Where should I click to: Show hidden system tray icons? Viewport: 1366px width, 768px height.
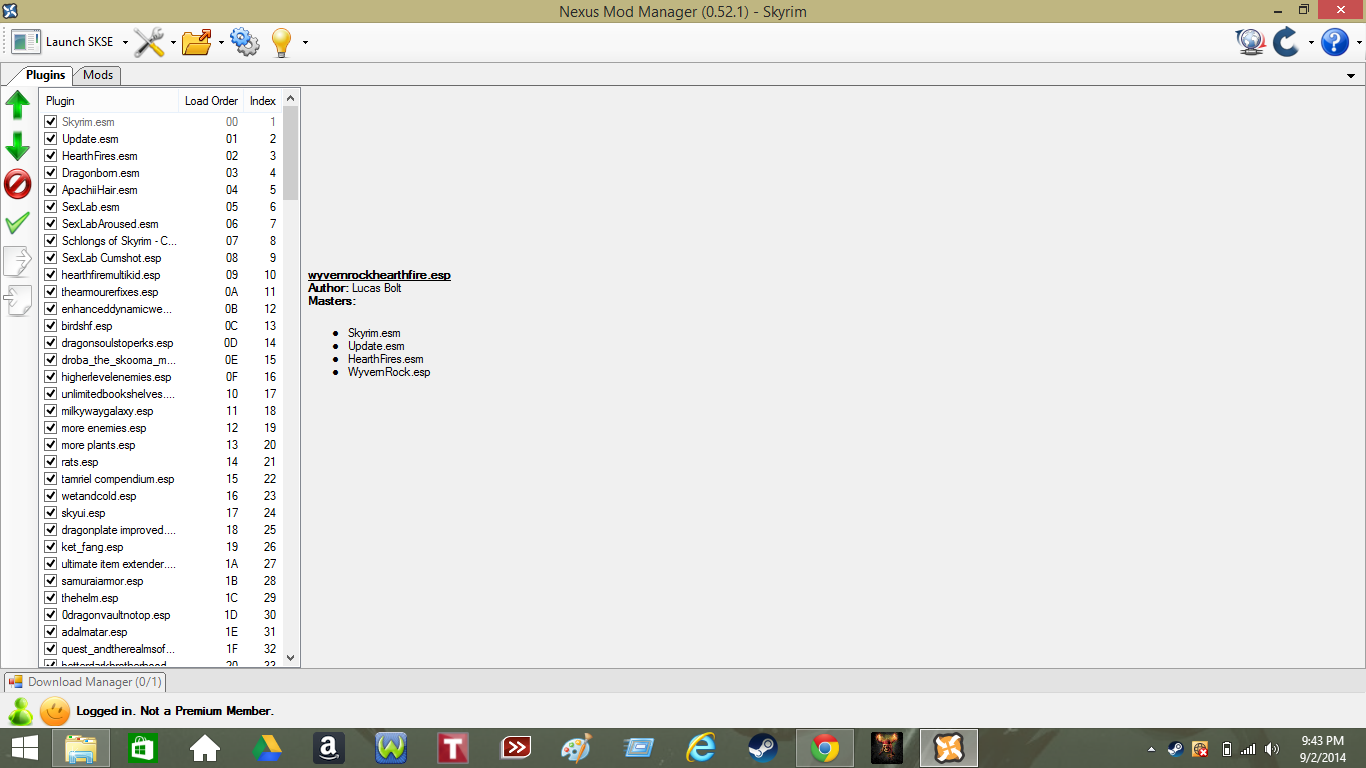1151,748
